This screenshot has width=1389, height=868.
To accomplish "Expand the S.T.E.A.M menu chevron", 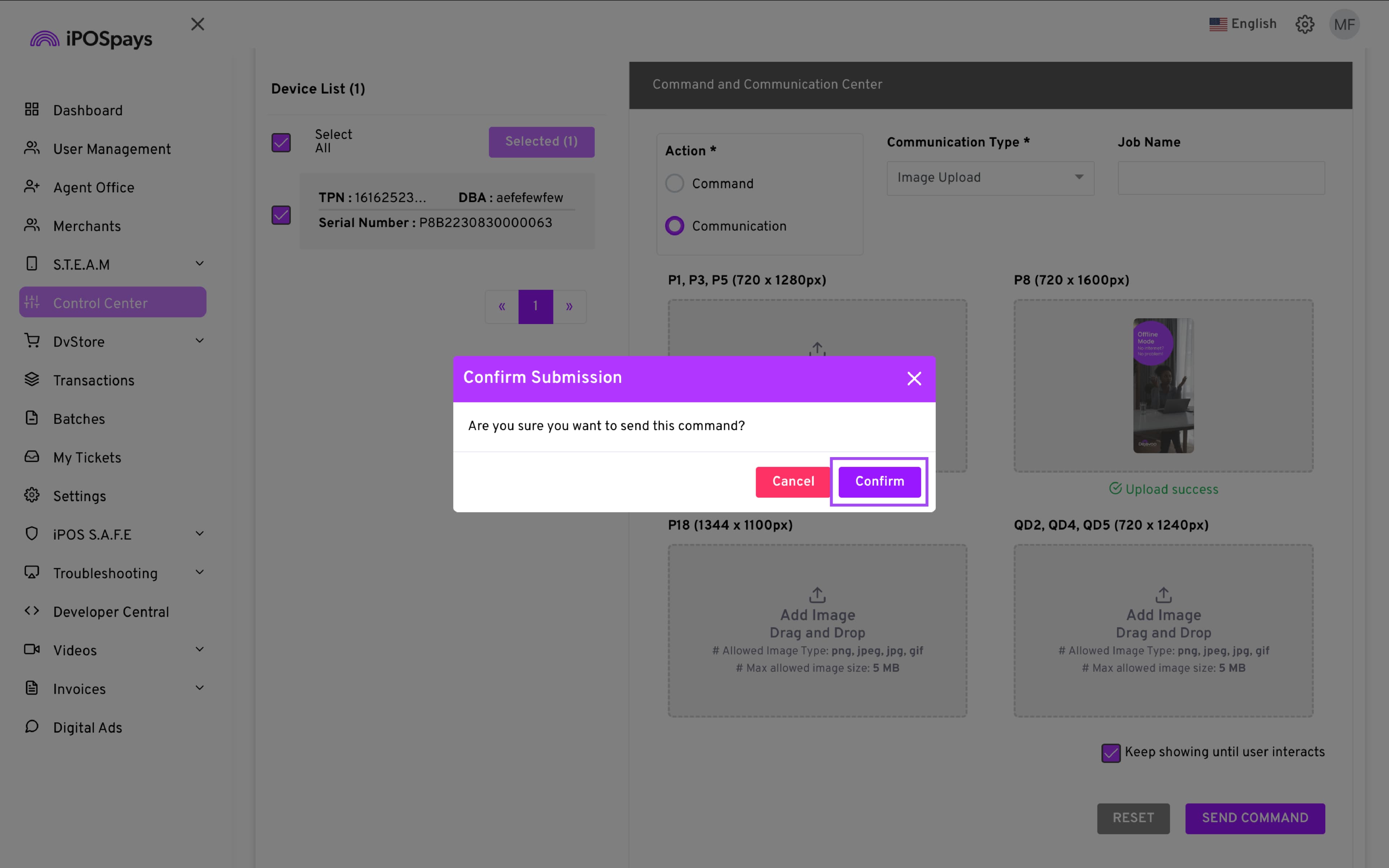I will (x=199, y=264).
